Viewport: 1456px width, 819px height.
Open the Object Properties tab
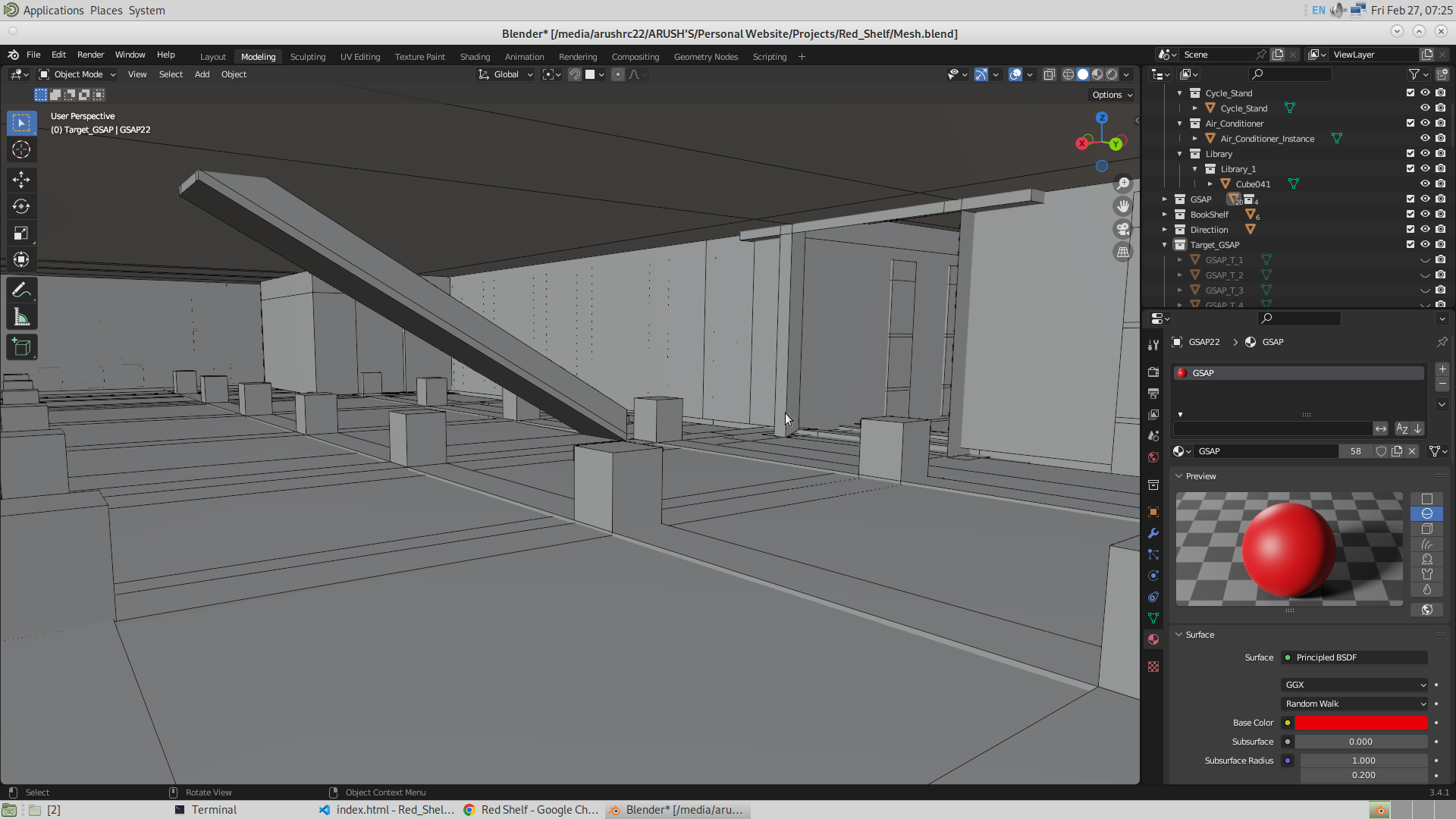(x=1153, y=512)
